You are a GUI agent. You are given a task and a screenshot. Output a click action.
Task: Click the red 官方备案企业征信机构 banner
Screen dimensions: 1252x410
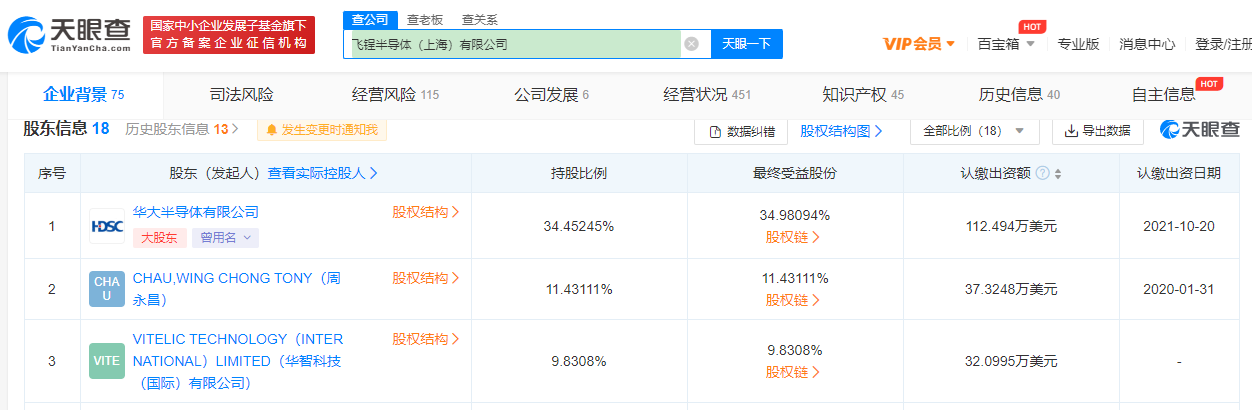tap(229, 35)
